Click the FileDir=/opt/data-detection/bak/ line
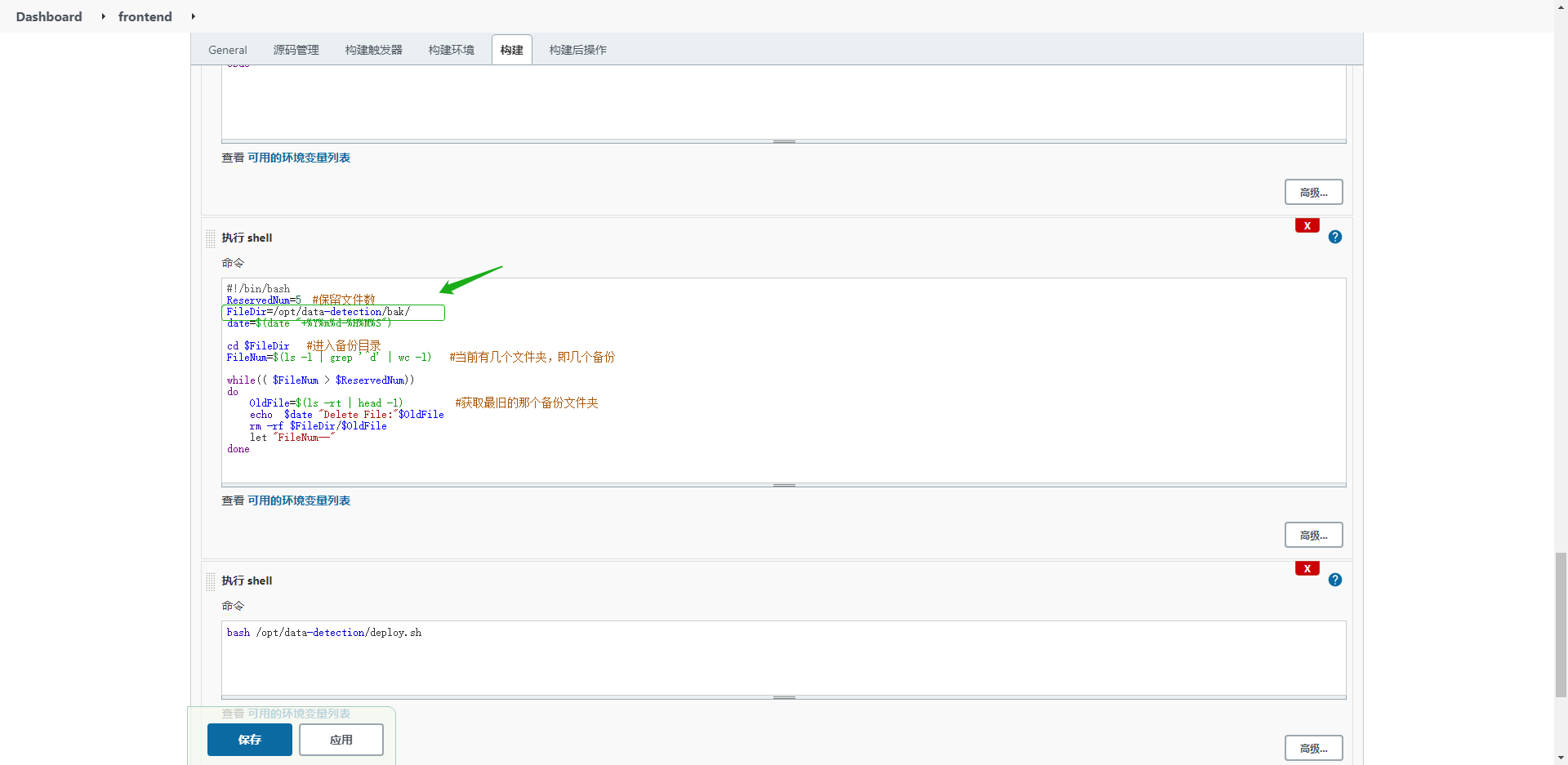 click(318, 312)
